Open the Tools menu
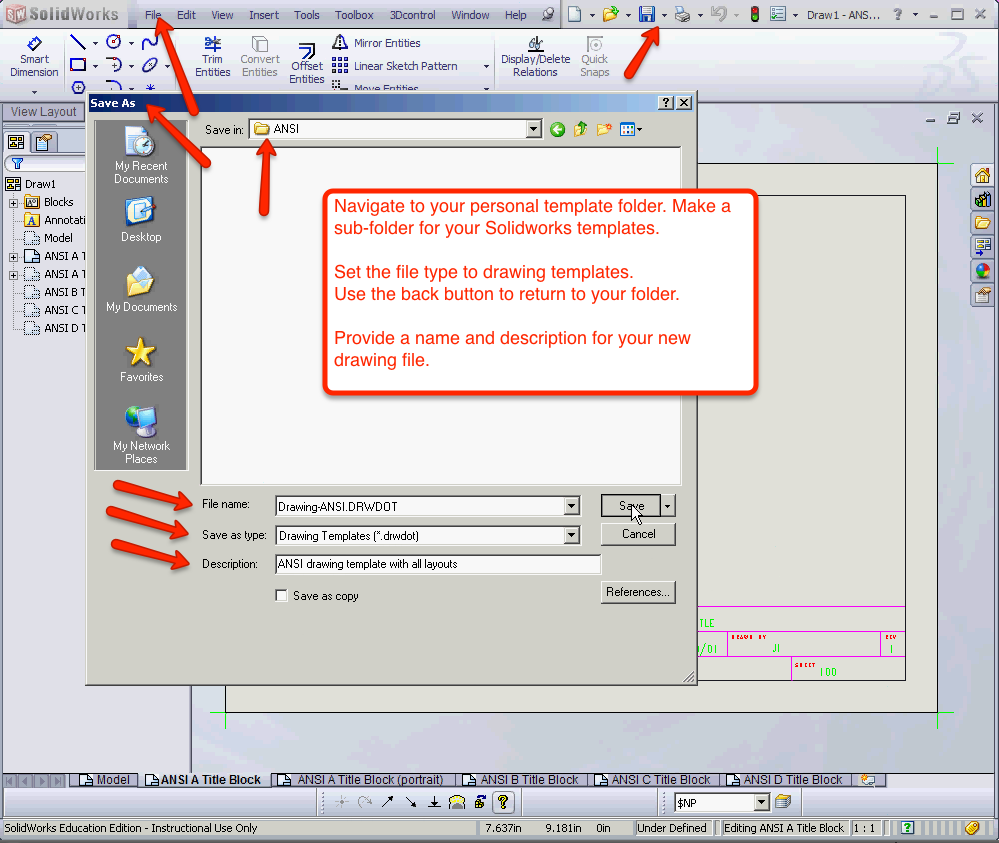The image size is (999, 843). (306, 14)
